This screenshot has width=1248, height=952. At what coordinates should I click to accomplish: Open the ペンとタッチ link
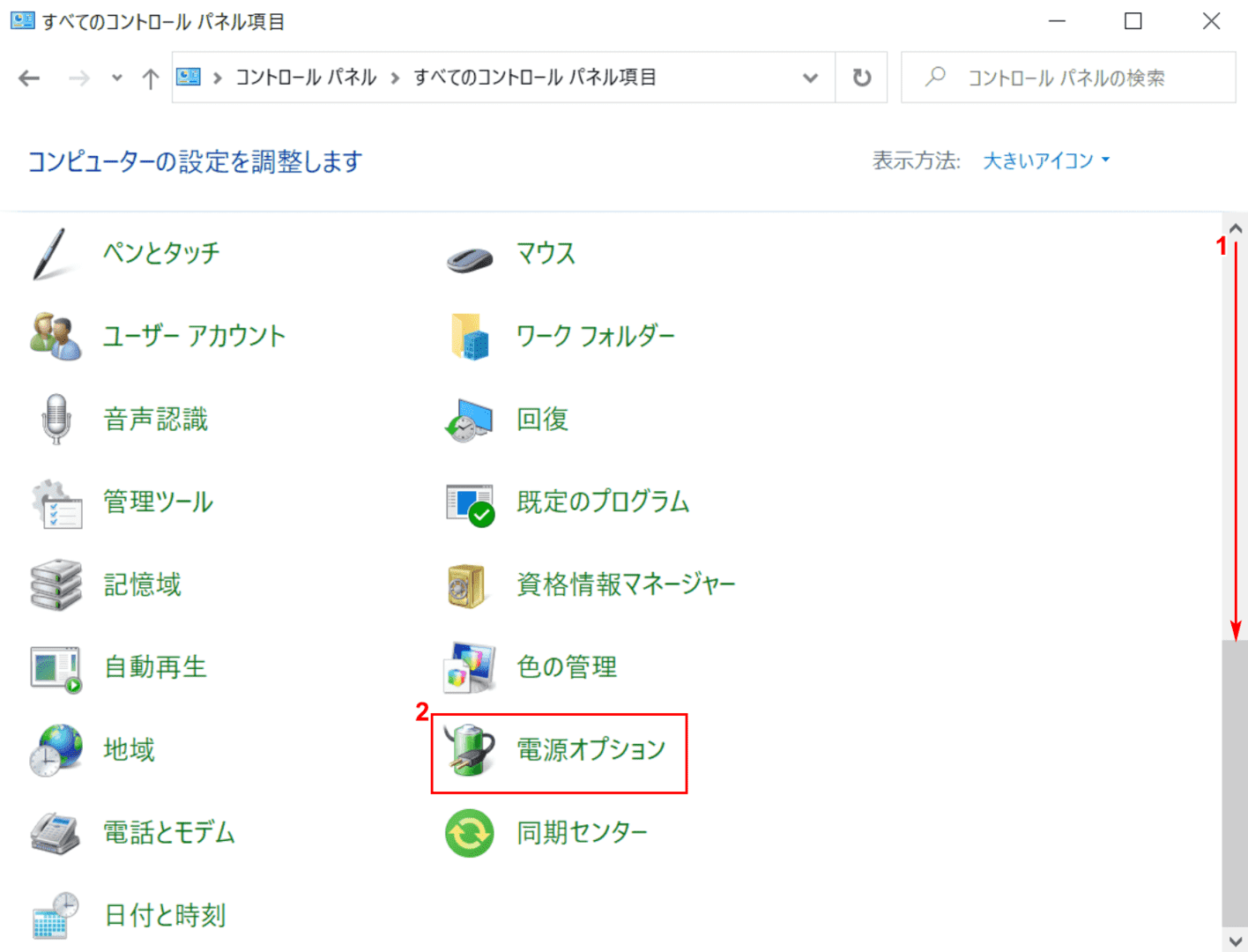[x=162, y=253]
